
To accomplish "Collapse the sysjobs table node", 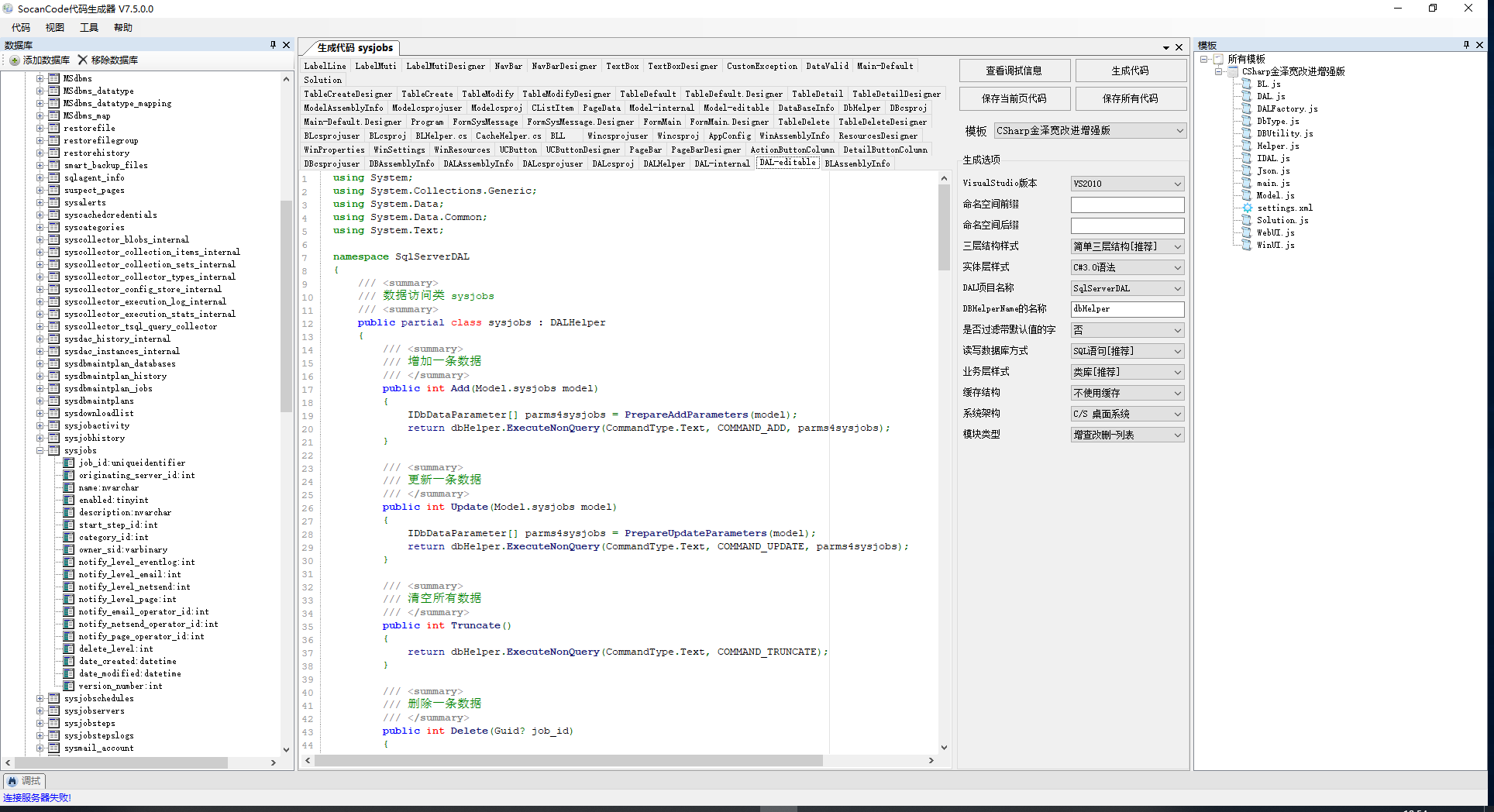I will [x=40, y=450].
